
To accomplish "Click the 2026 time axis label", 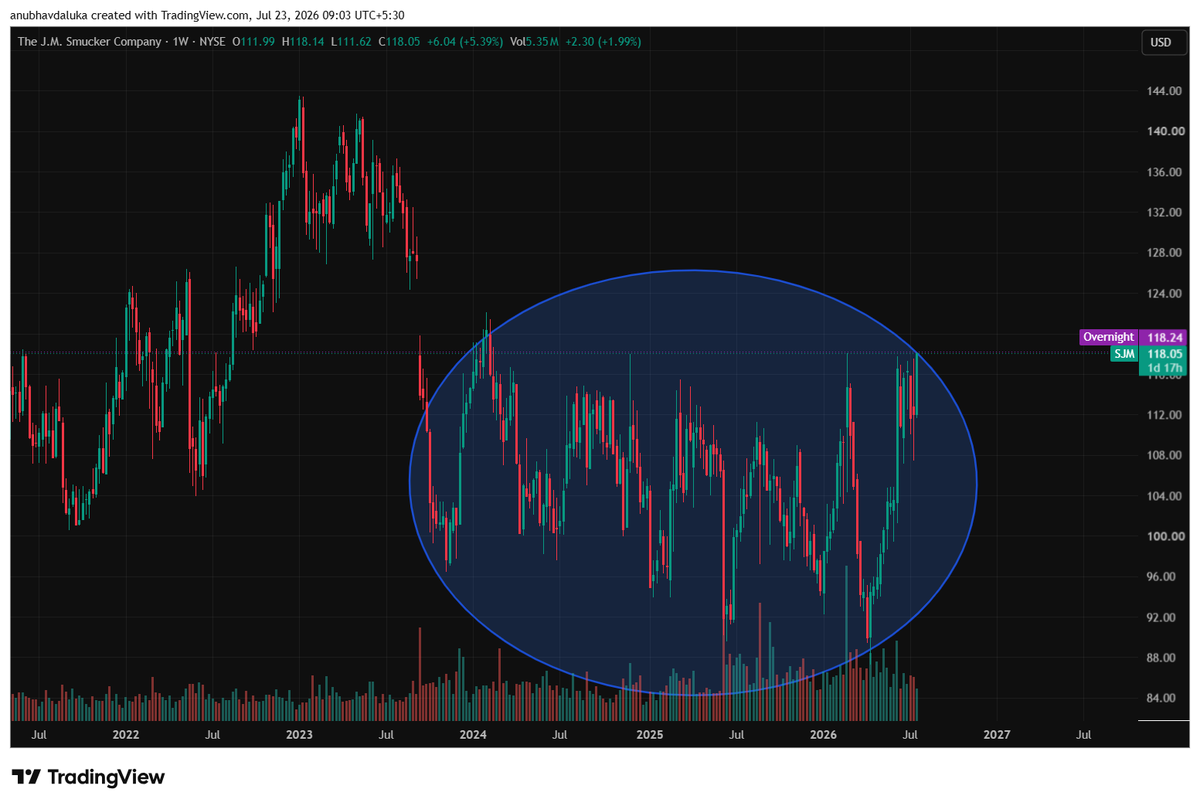I will tap(823, 735).
